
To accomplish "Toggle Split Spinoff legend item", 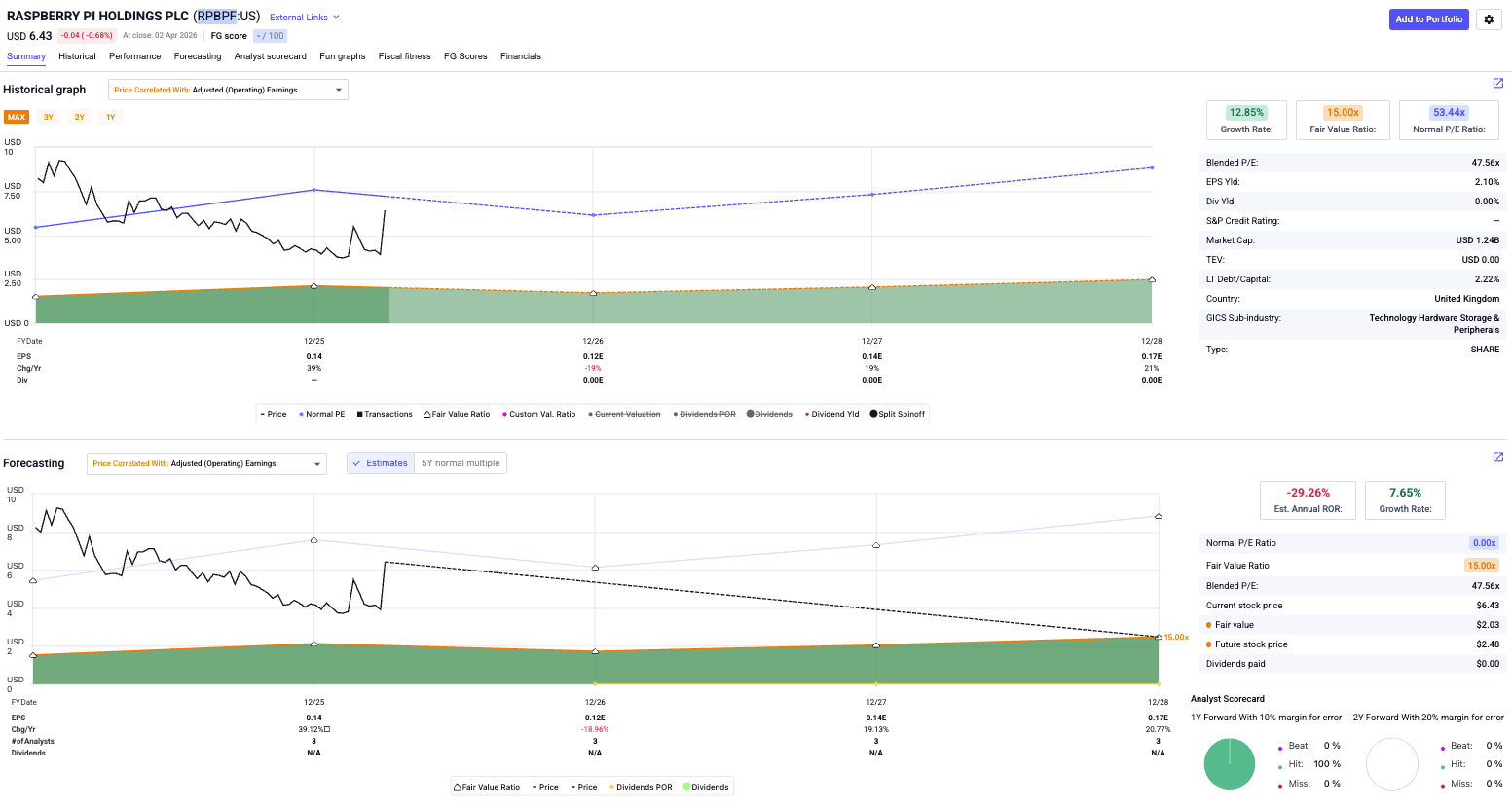I will coord(898,414).
